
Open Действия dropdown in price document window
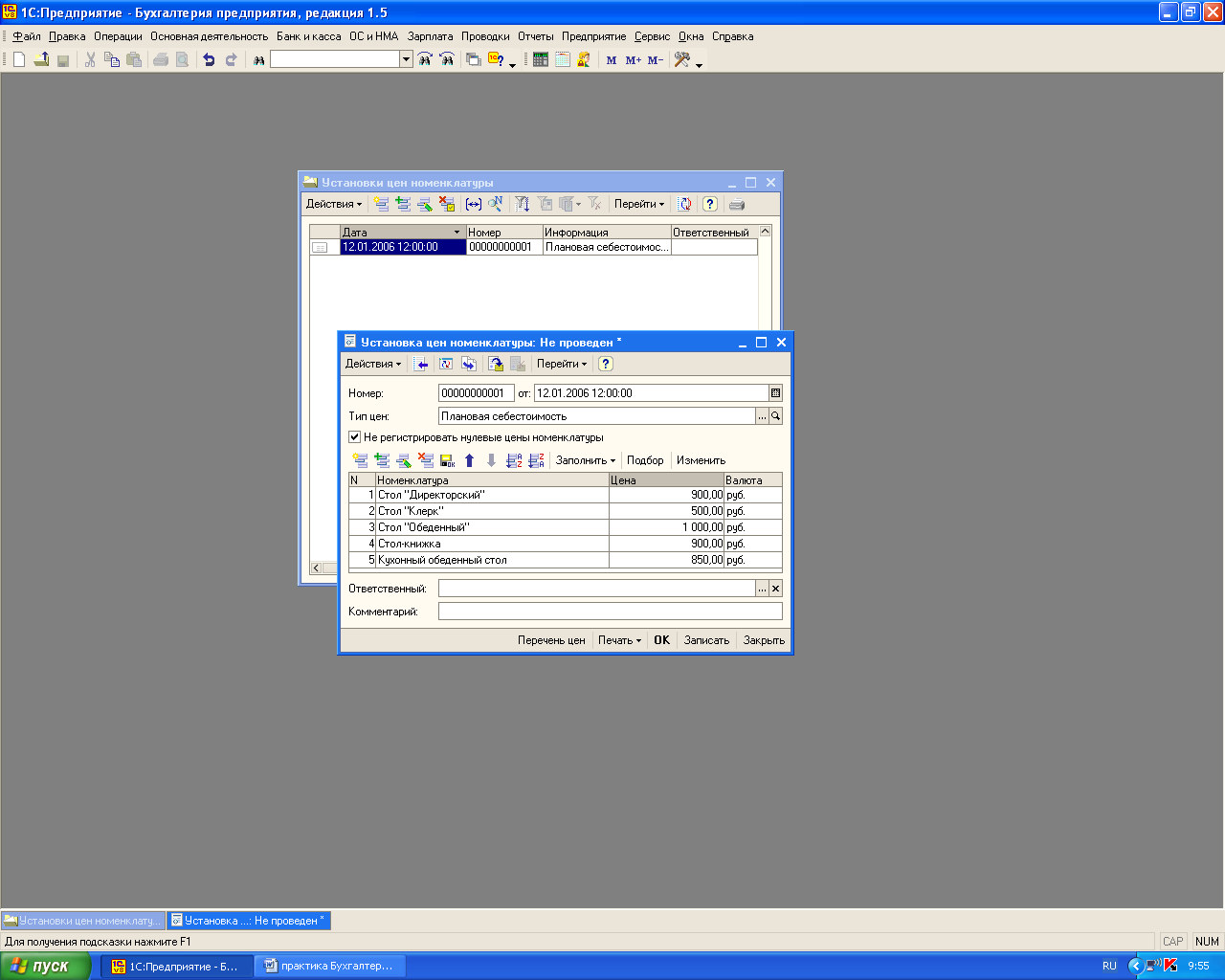pyautogui.click(x=373, y=364)
